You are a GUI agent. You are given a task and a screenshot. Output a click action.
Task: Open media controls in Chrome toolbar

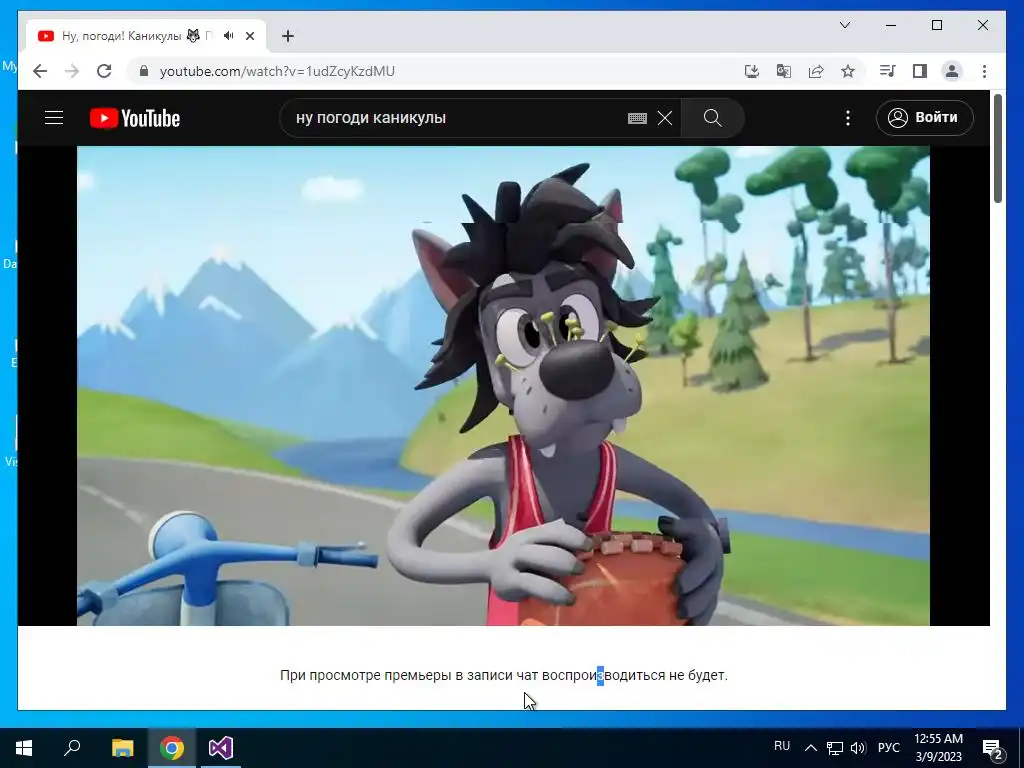click(888, 71)
